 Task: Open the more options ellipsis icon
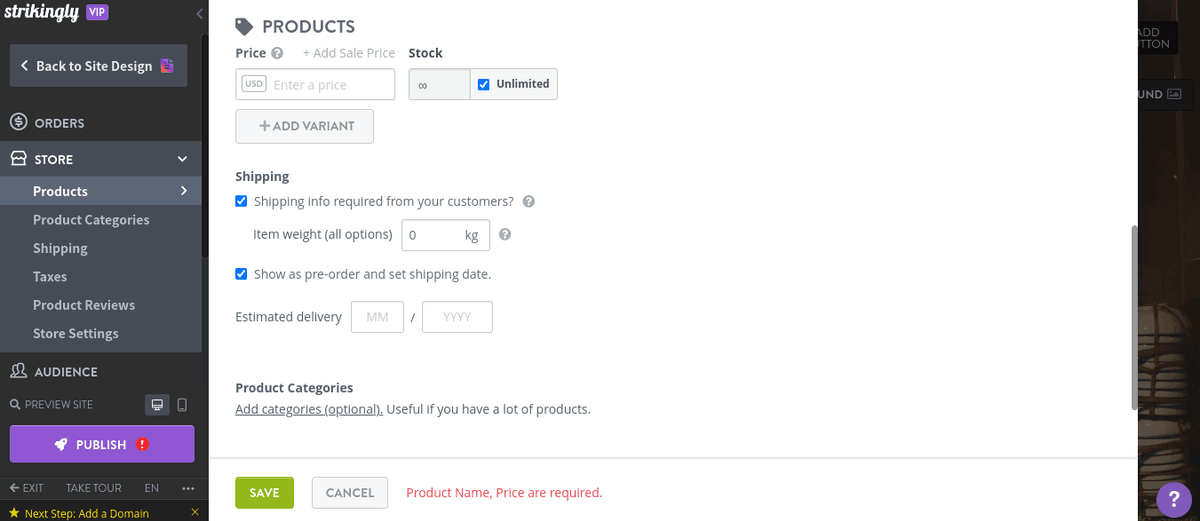[188, 488]
